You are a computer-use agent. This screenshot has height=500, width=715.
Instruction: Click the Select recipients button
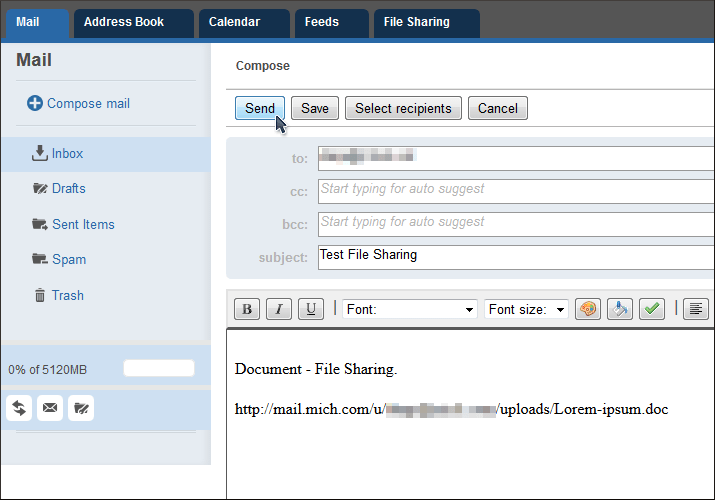403,108
